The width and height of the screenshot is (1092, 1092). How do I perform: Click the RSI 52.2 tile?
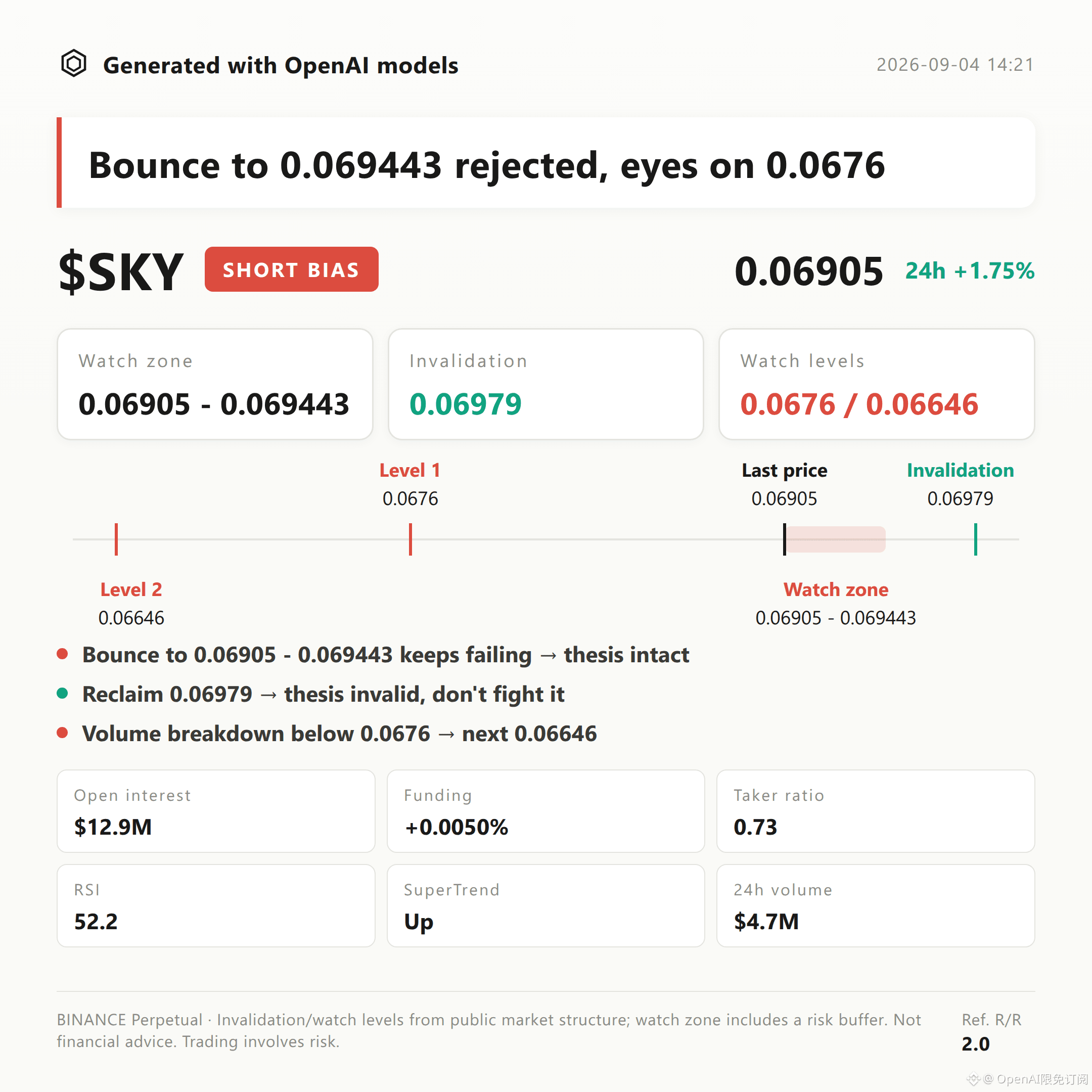pyautogui.click(x=216, y=905)
